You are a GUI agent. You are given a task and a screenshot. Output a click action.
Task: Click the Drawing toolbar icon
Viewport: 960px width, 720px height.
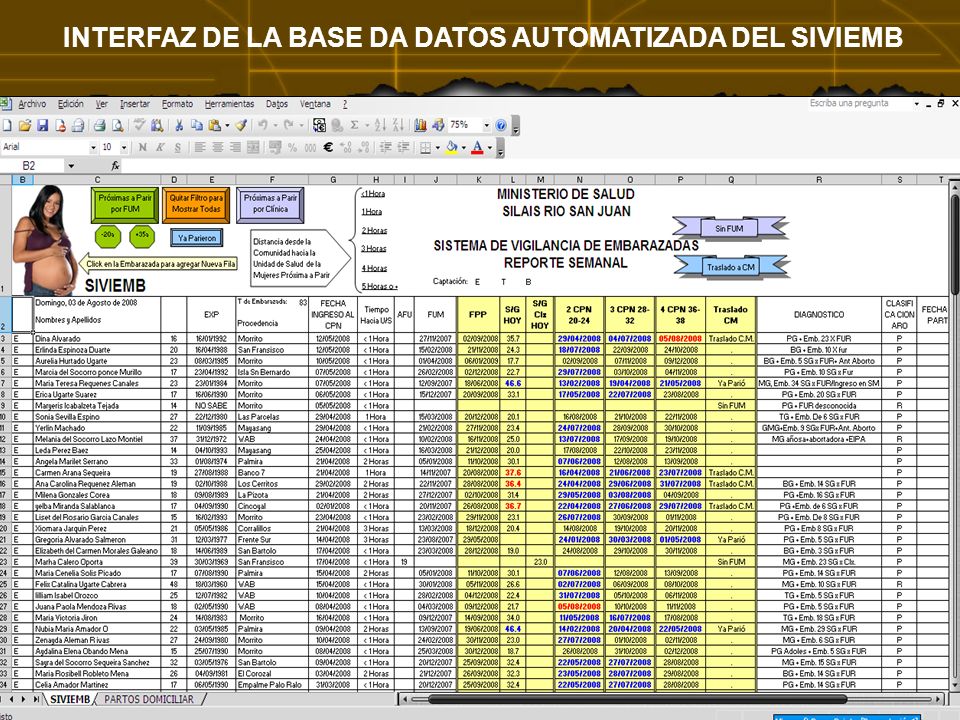pos(438,126)
